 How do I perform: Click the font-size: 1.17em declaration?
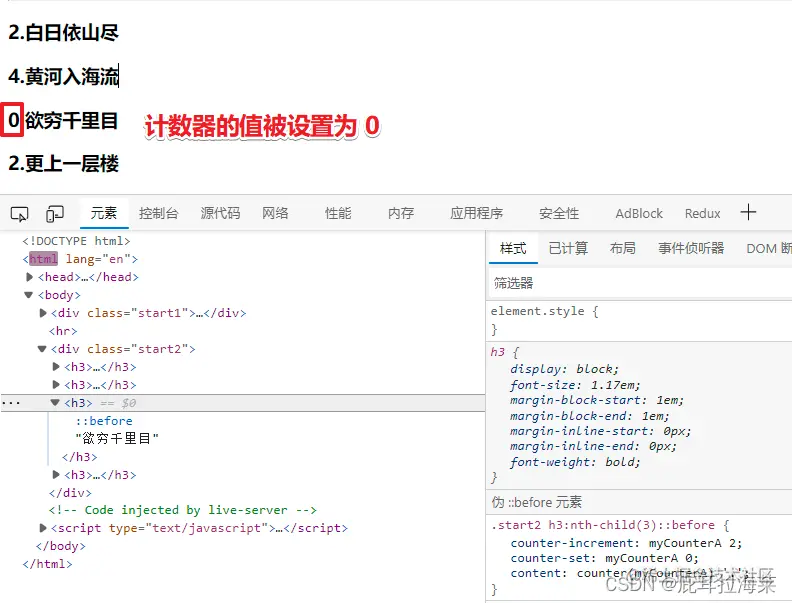[575, 385]
